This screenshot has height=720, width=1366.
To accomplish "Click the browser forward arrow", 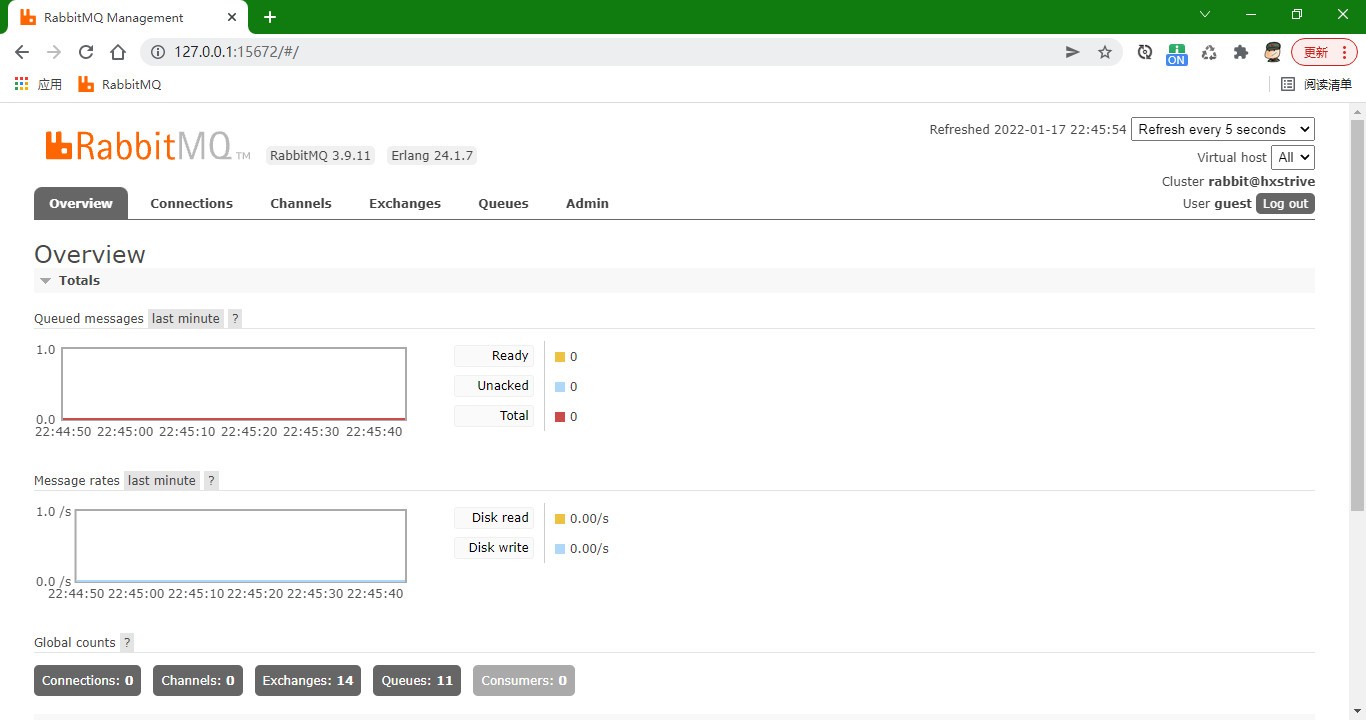I will 54,52.
